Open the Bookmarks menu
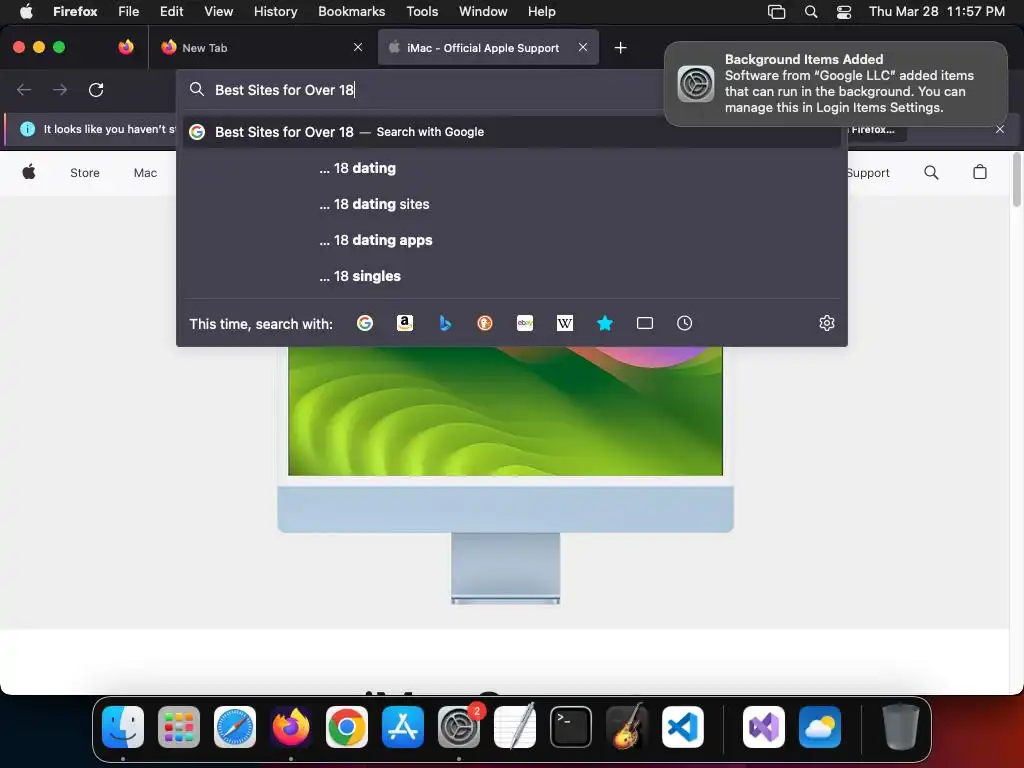1024x768 pixels. (351, 12)
